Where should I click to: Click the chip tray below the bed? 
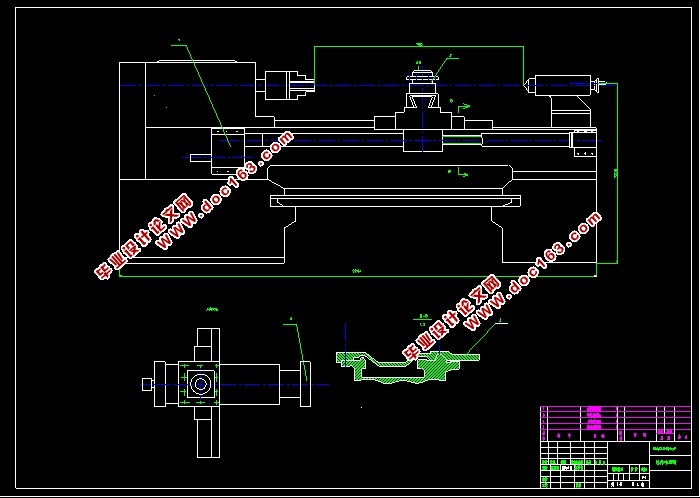pos(395,201)
